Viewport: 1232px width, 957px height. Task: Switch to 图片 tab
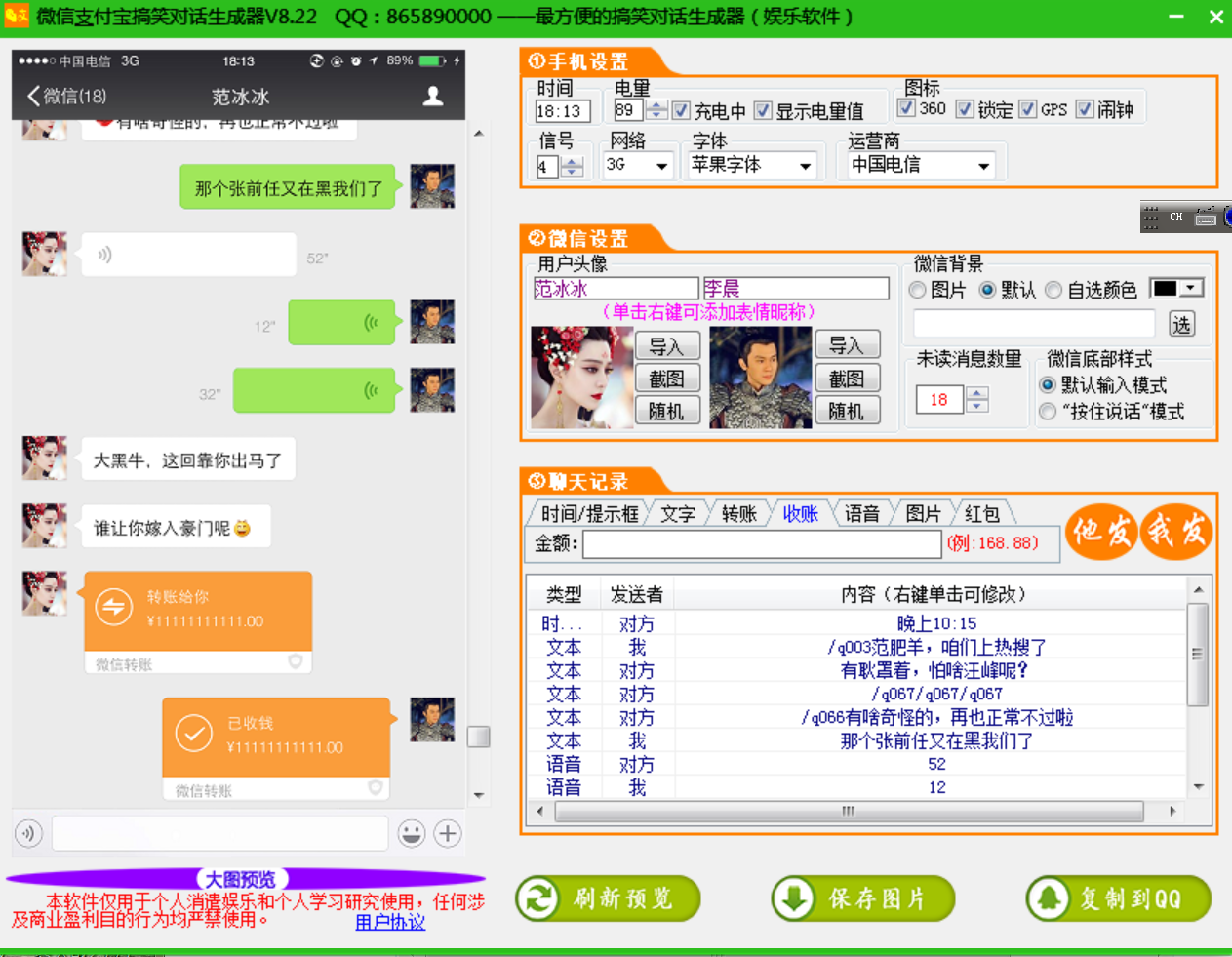point(923,513)
